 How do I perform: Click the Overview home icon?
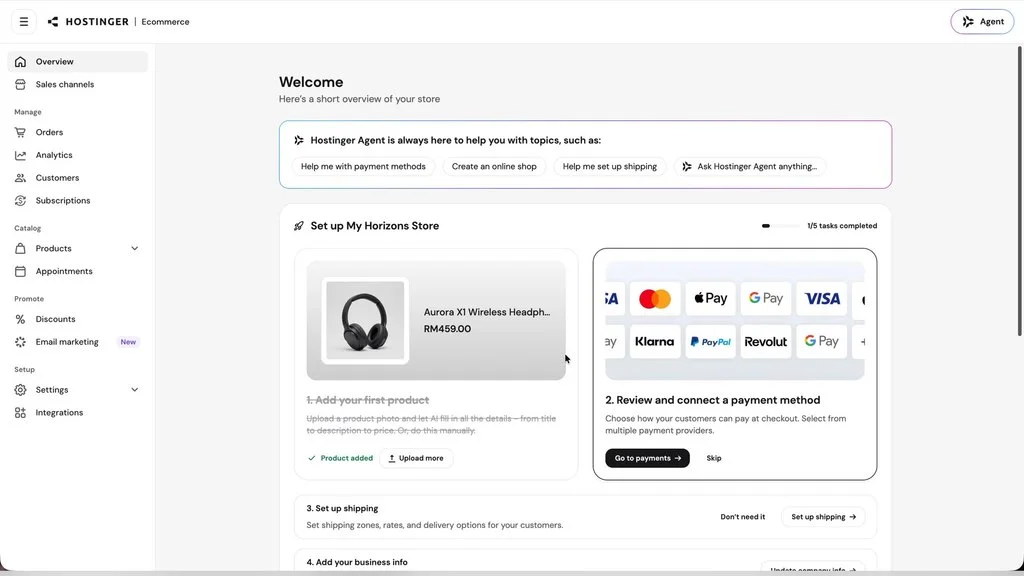(x=20, y=61)
